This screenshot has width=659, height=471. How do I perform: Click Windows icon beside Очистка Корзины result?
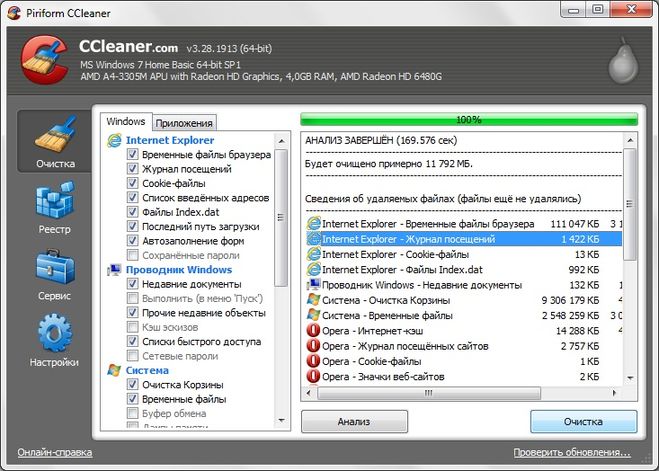click(313, 299)
